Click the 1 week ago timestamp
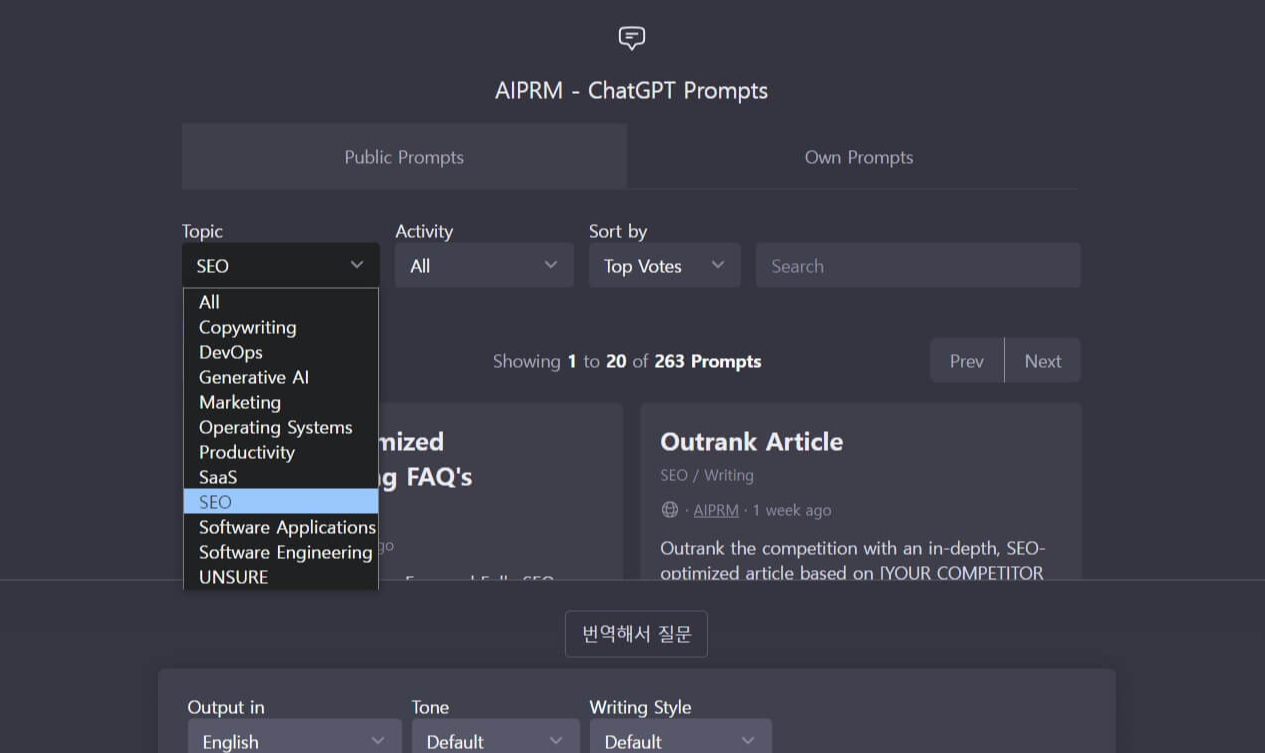This screenshot has height=753, width=1265. 792,510
